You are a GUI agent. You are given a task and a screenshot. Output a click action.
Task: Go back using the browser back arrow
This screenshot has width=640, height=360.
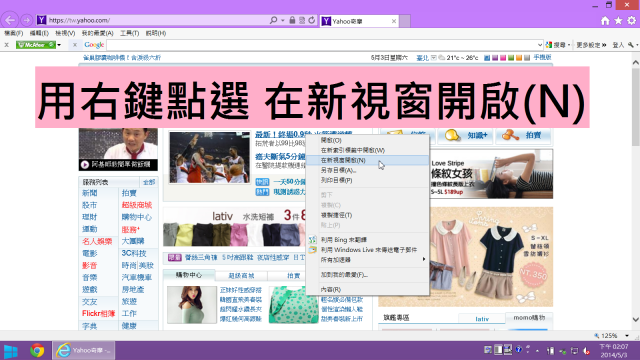pyautogui.click(x=10, y=20)
